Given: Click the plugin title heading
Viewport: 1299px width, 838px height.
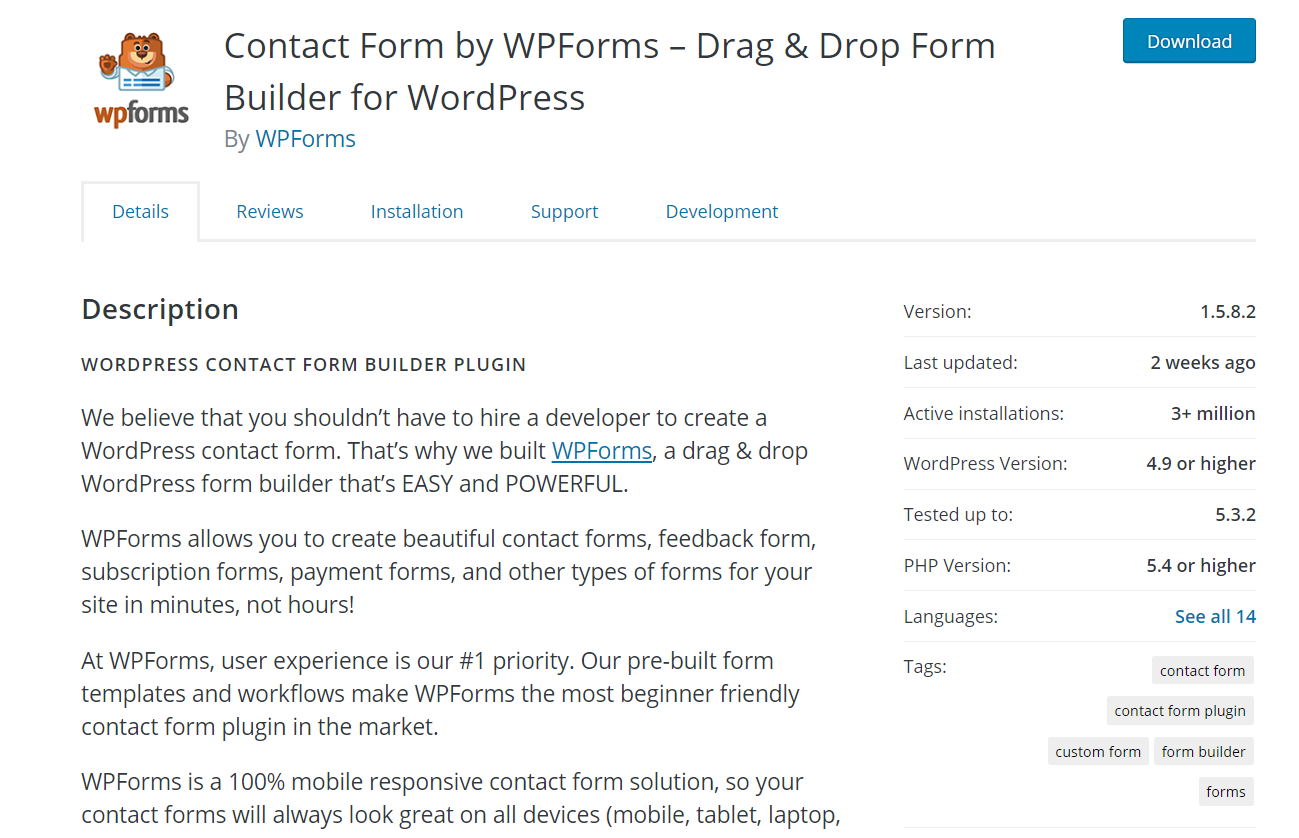Looking at the screenshot, I should click(610, 71).
